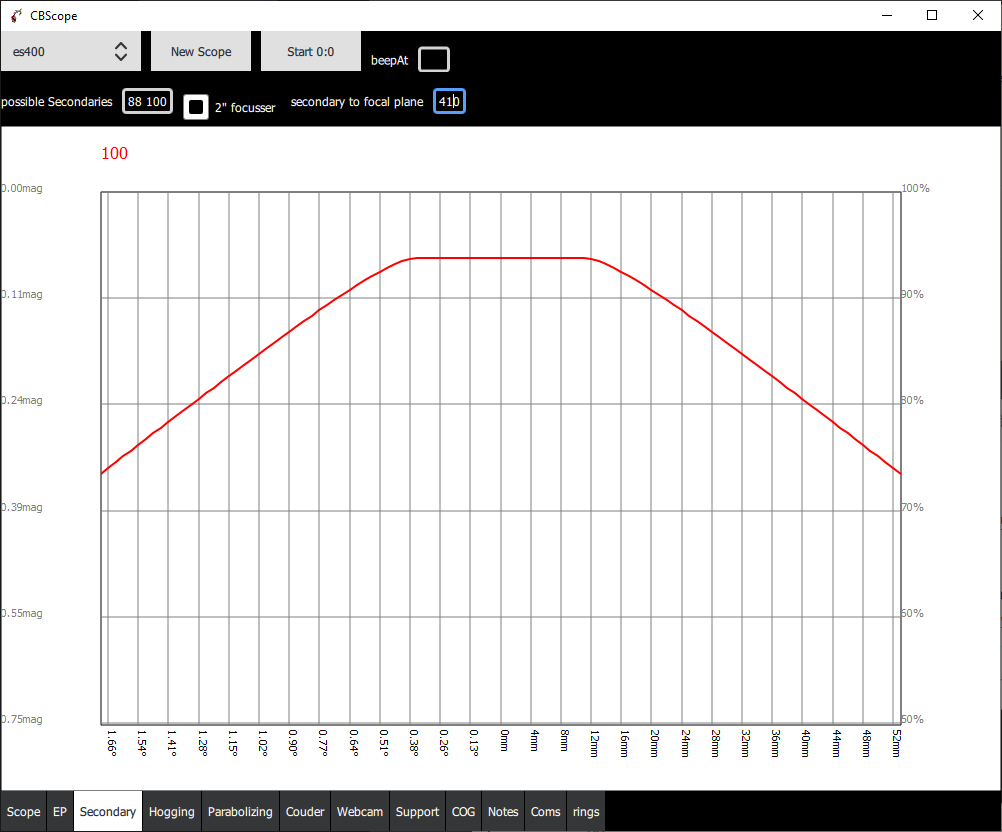Switch to the Scope tab

(x=24, y=811)
